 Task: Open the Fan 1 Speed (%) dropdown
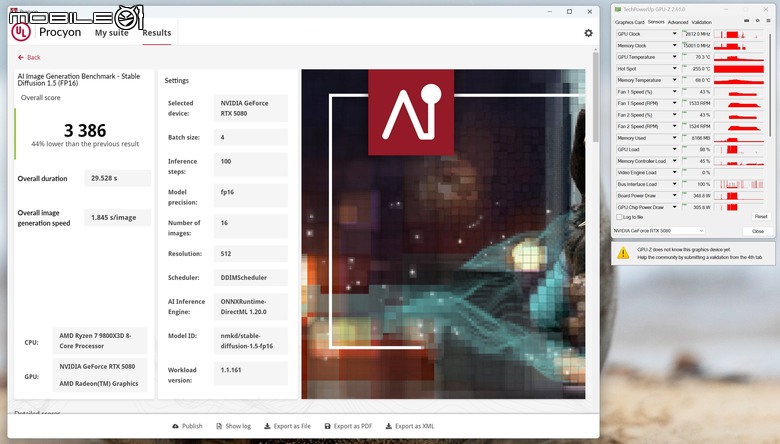point(675,91)
